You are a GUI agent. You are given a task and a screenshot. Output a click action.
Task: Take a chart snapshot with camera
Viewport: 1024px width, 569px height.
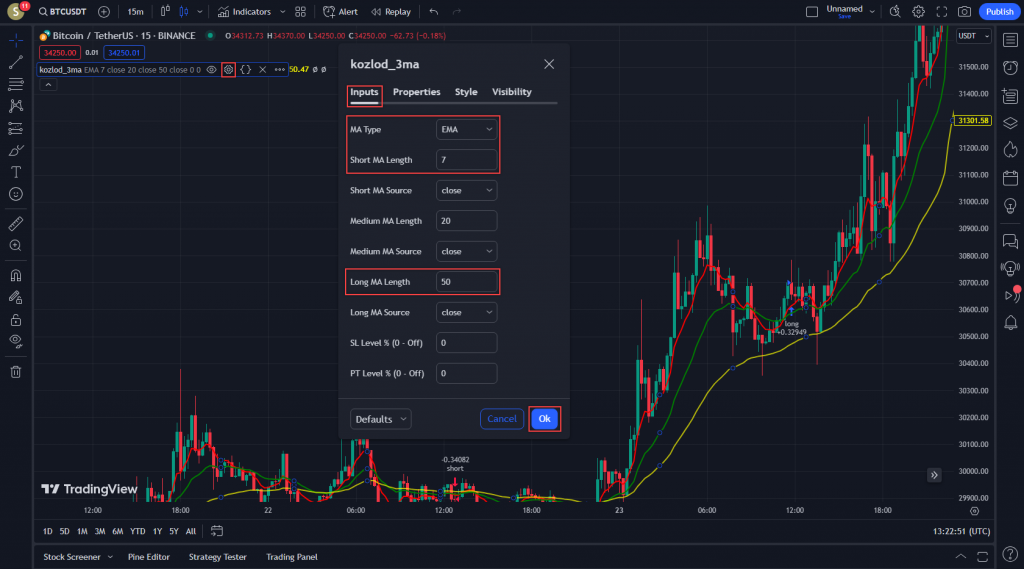click(x=965, y=12)
